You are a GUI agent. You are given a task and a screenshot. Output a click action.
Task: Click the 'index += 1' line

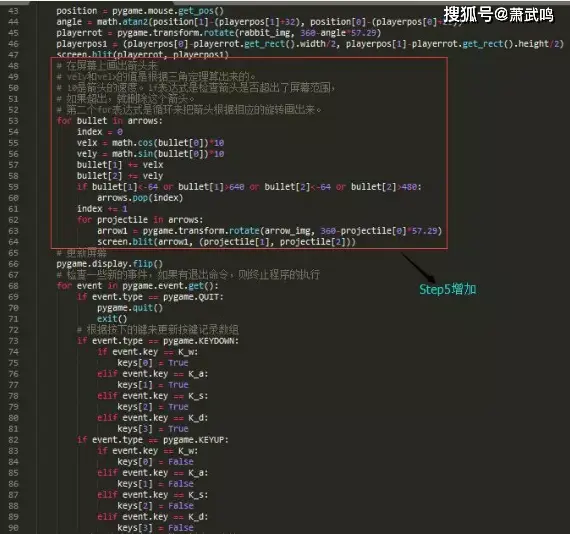coord(102,209)
